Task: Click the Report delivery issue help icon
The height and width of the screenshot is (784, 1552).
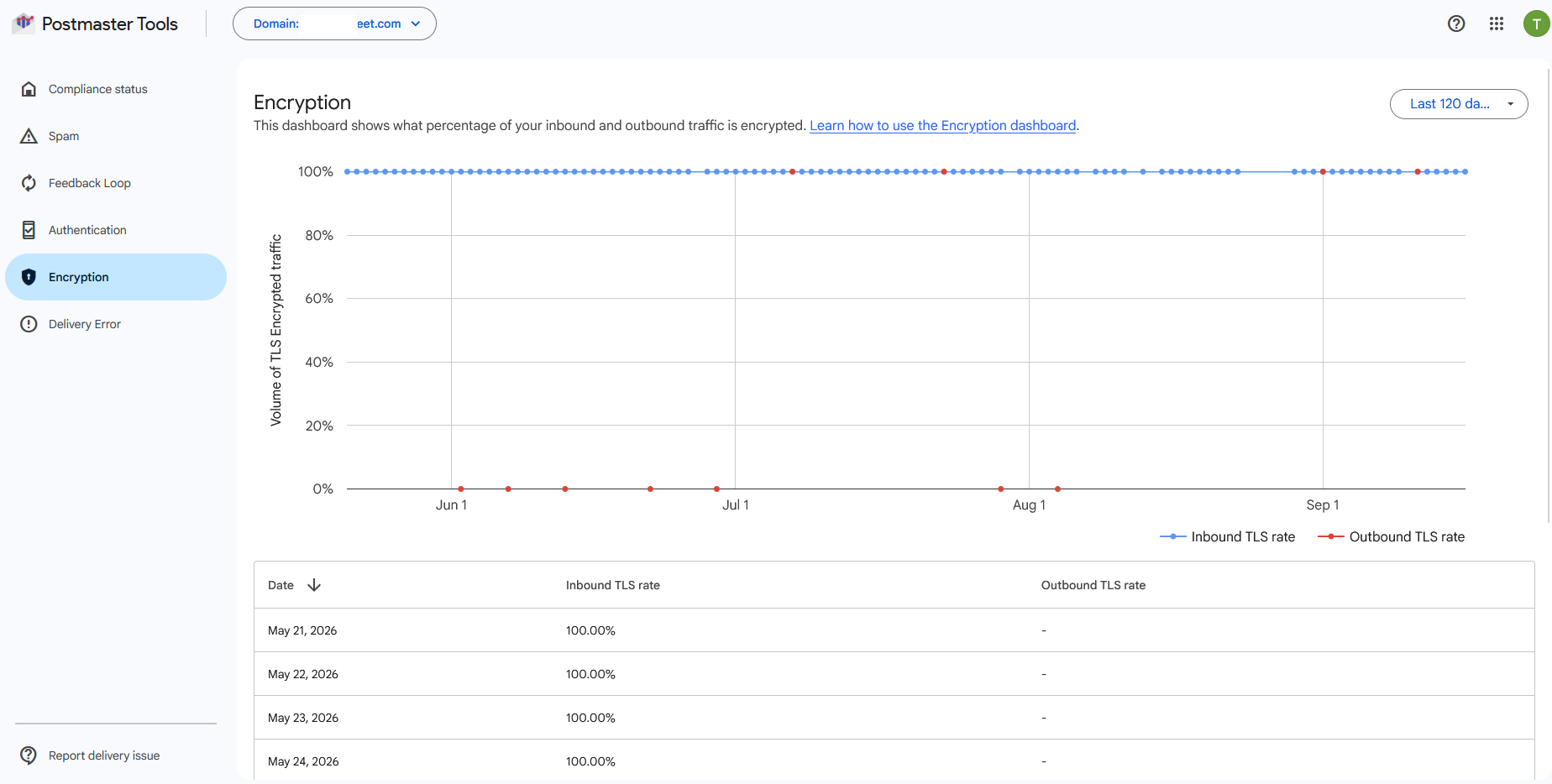Action: click(29, 755)
